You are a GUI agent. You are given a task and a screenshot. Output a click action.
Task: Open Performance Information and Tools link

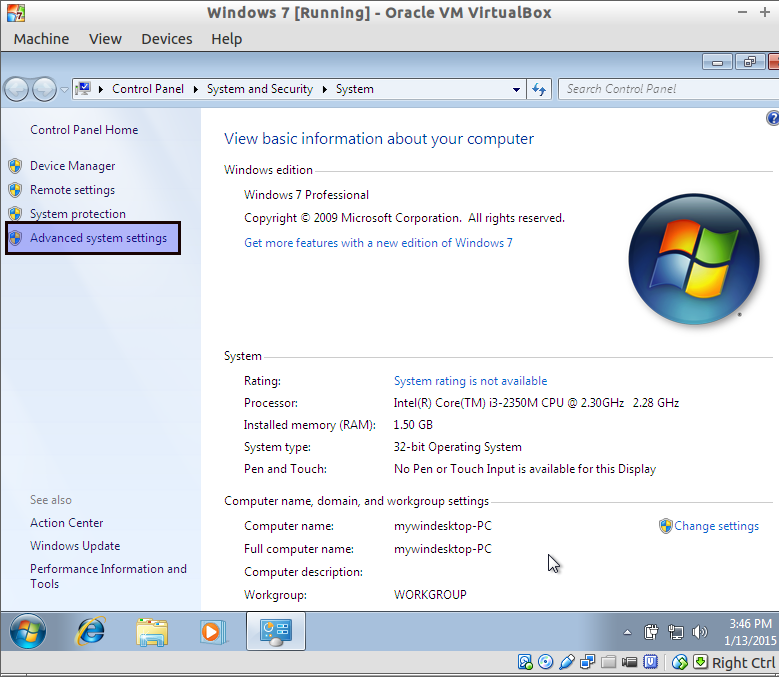tap(108, 576)
